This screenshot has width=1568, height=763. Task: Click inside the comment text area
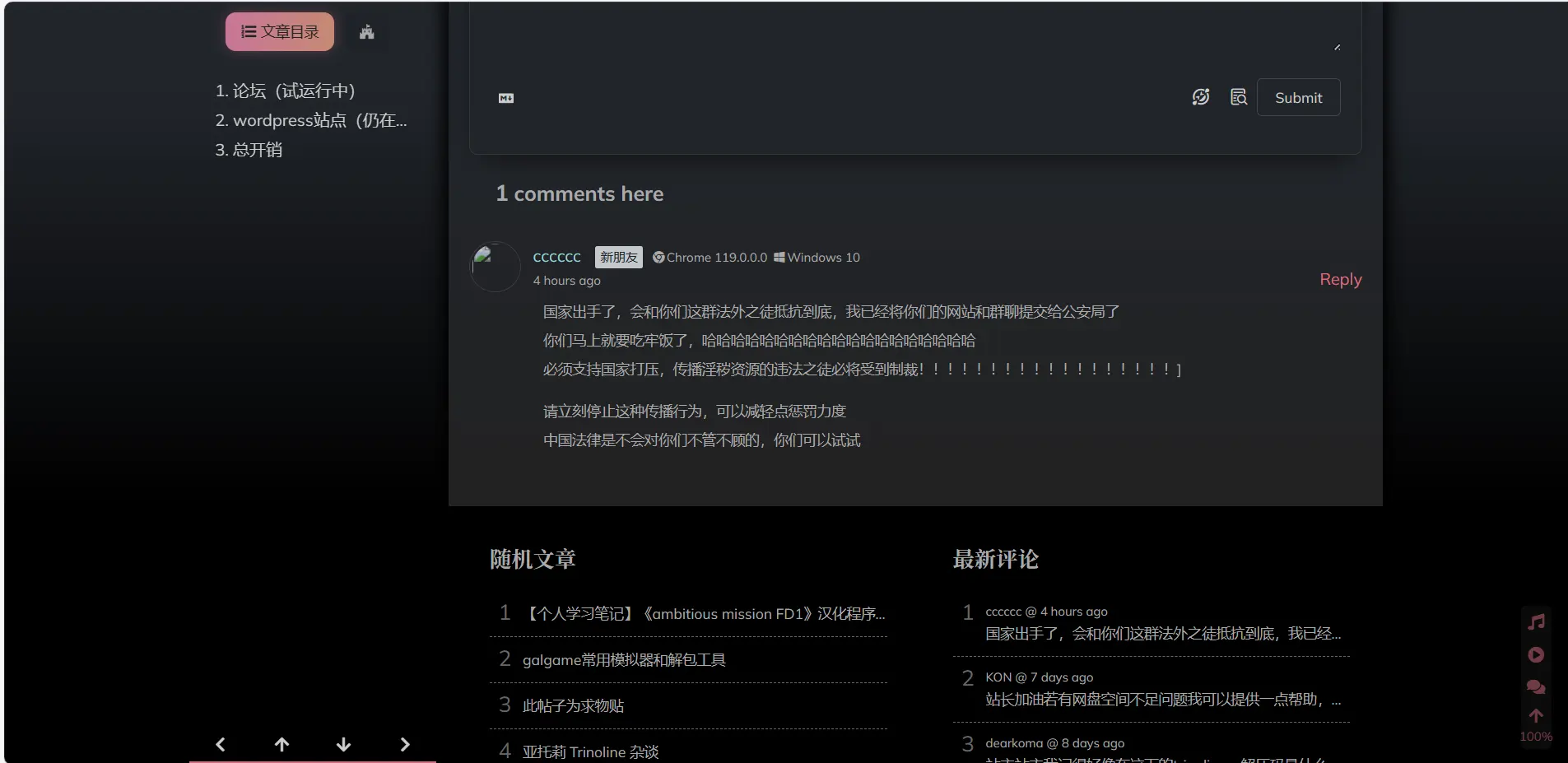click(x=914, y=29)
